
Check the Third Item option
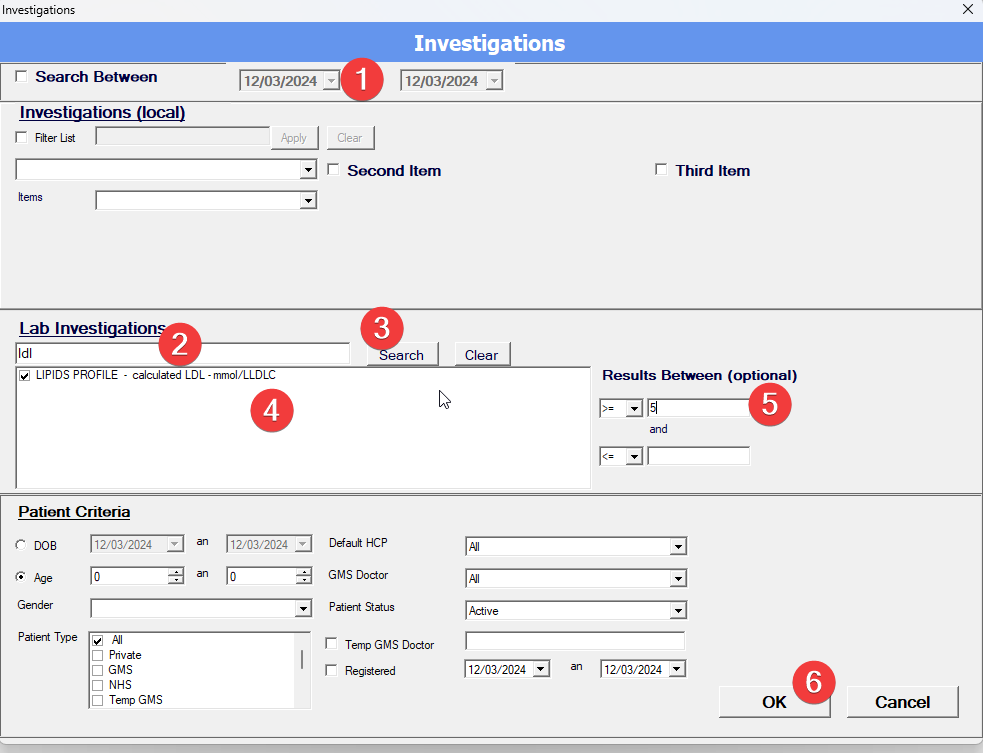pos(661,170)
